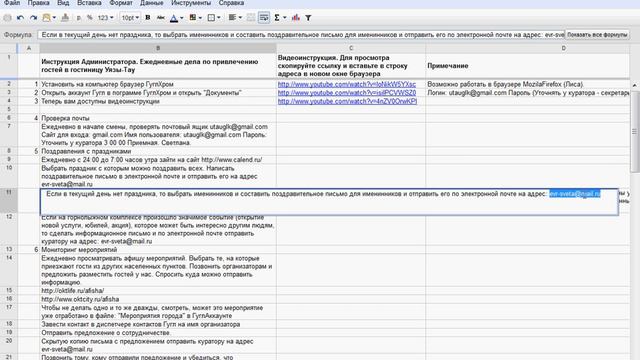
Task: Click the Примечание header cell
Action: tap(528, 66)
